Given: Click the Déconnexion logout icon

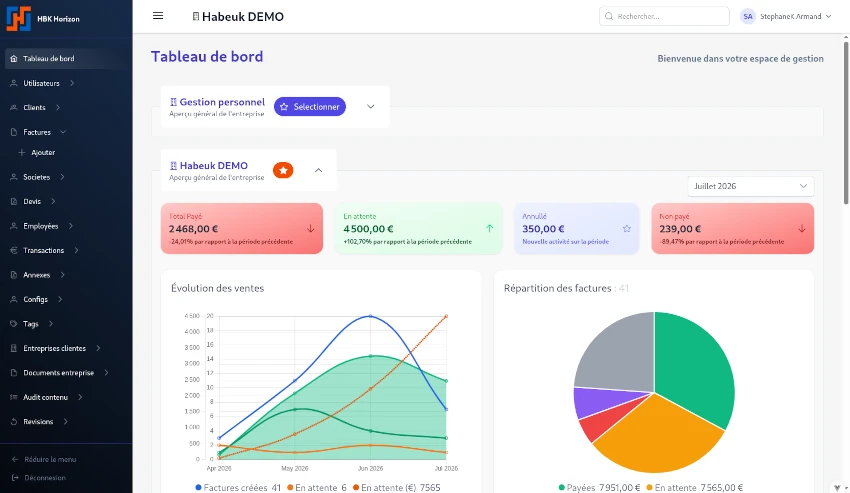Looking at the screenshot, I should tap(15, 478).
